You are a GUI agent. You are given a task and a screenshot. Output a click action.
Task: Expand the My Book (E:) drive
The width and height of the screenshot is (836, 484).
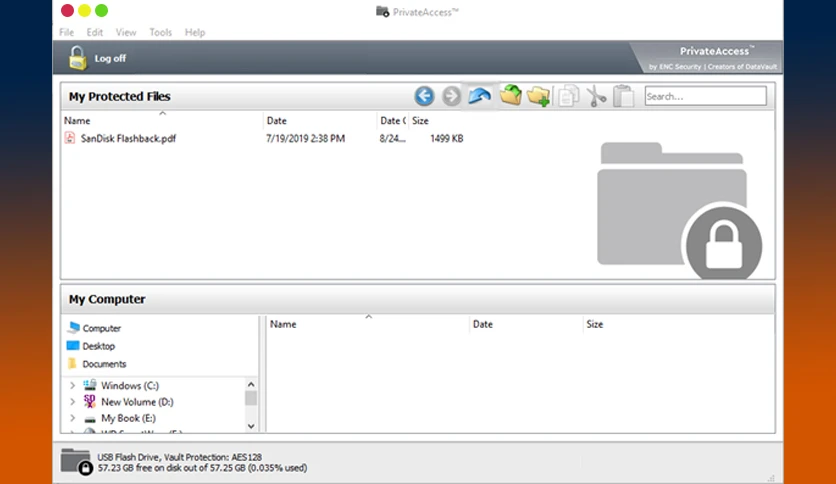point(73,418)
